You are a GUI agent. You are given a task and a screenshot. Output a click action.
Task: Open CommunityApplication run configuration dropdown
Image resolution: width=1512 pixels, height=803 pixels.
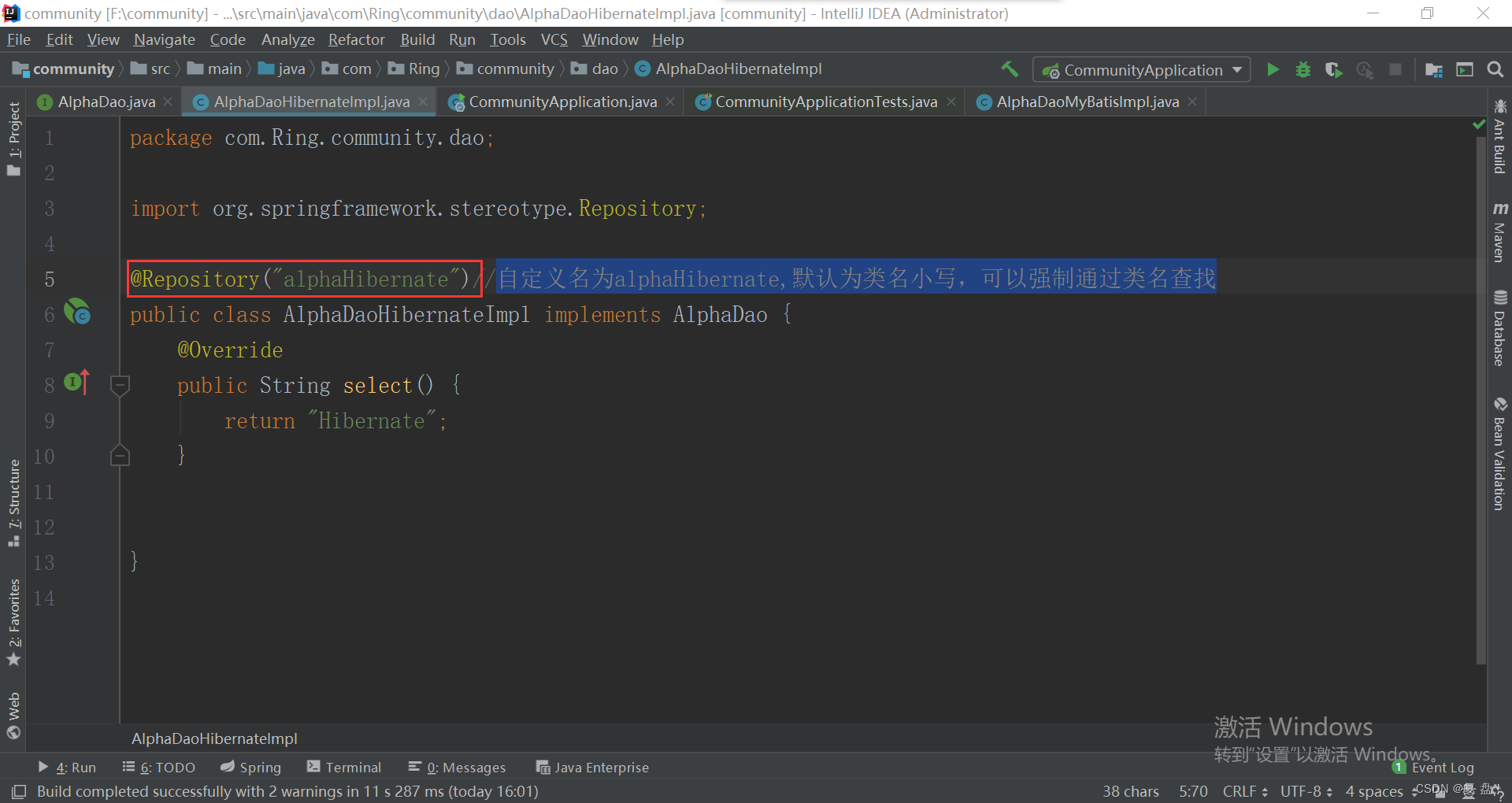(x=1141, y=70)
